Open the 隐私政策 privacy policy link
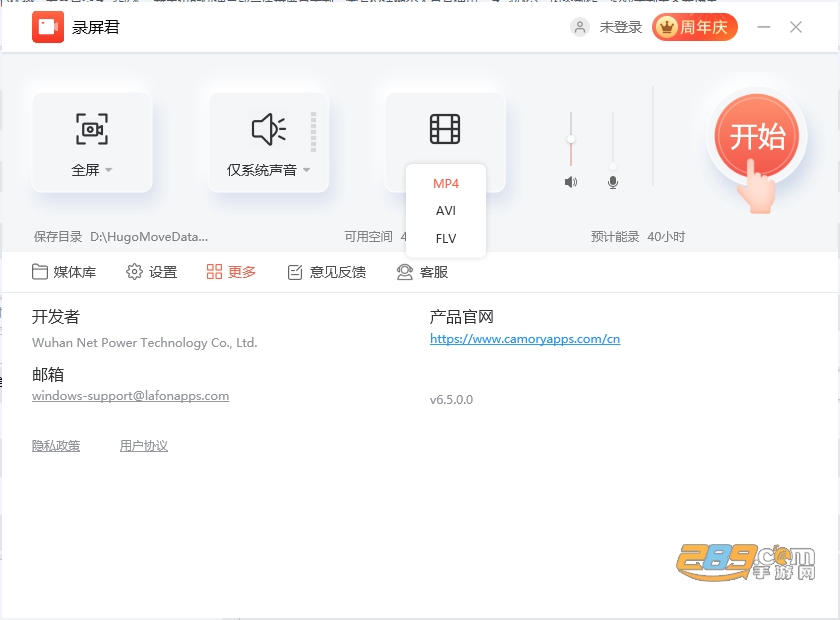Viewport: 840px width, 620px height. [56, 445]
